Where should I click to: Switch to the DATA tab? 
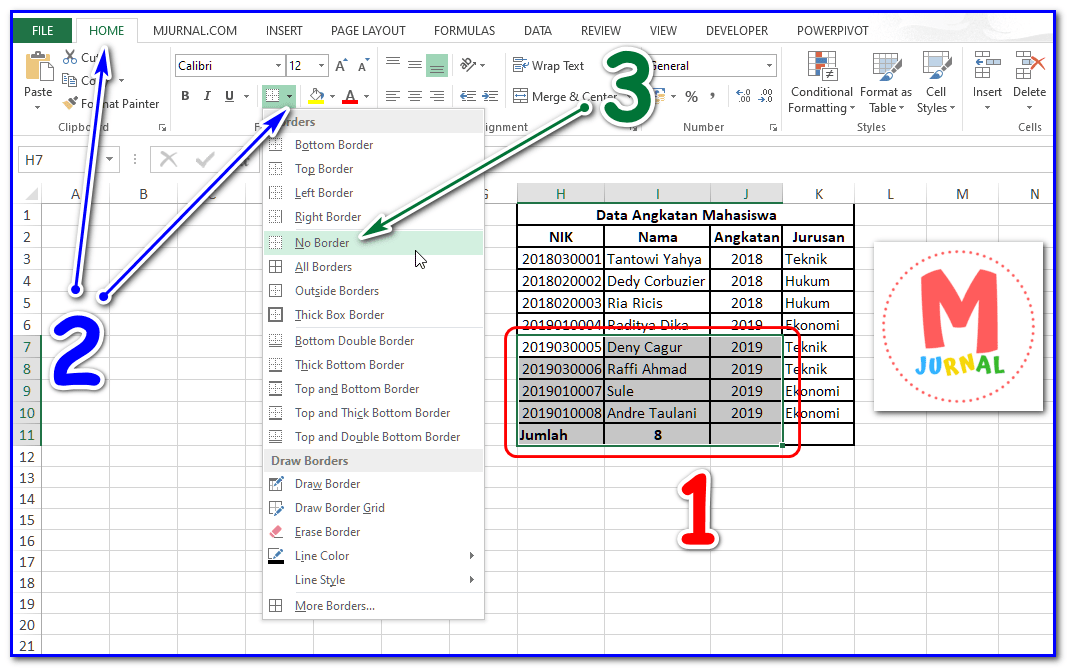(x=538, y=31)
